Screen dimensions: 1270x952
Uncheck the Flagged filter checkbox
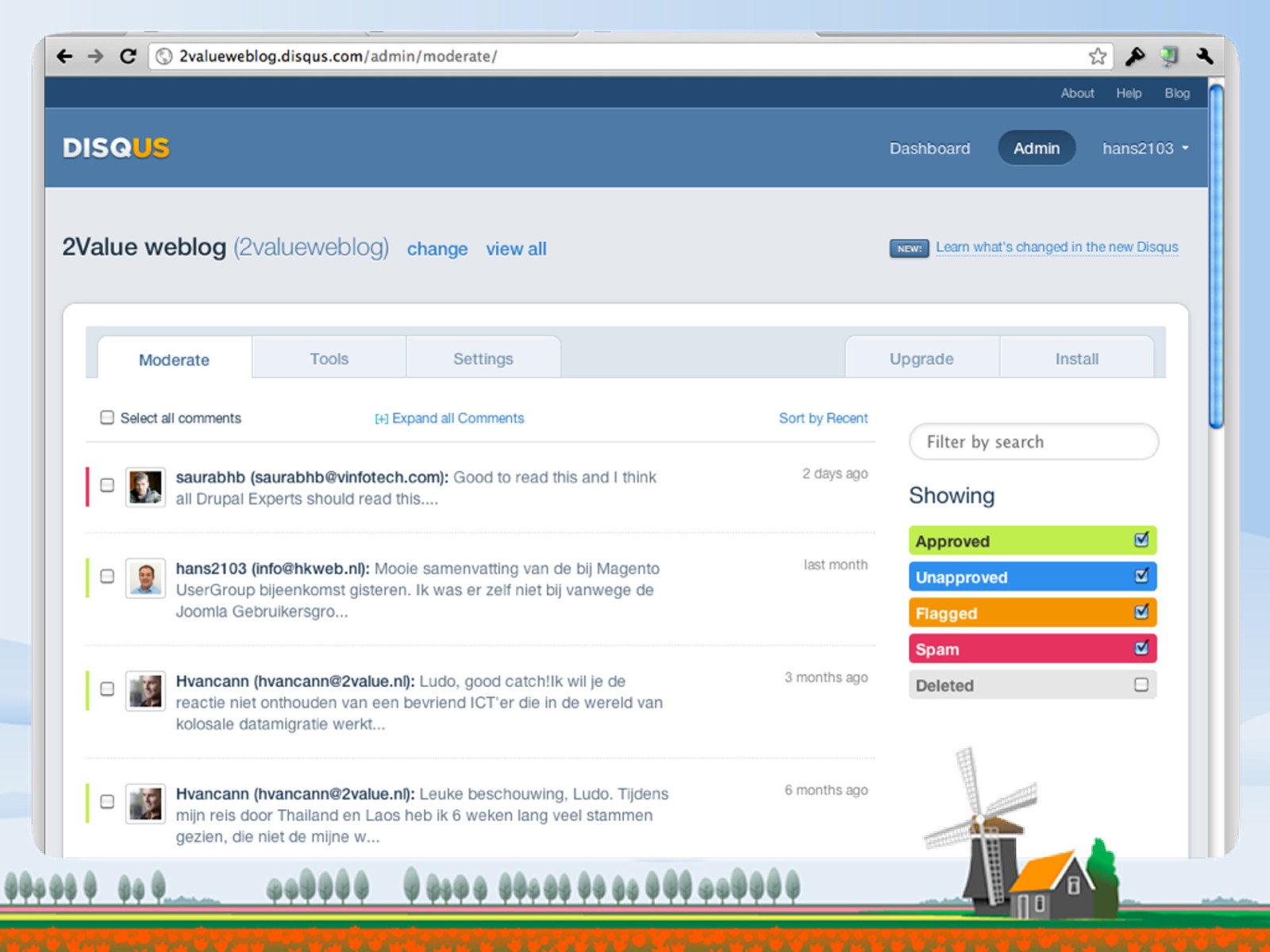[x=1141, y=612]
